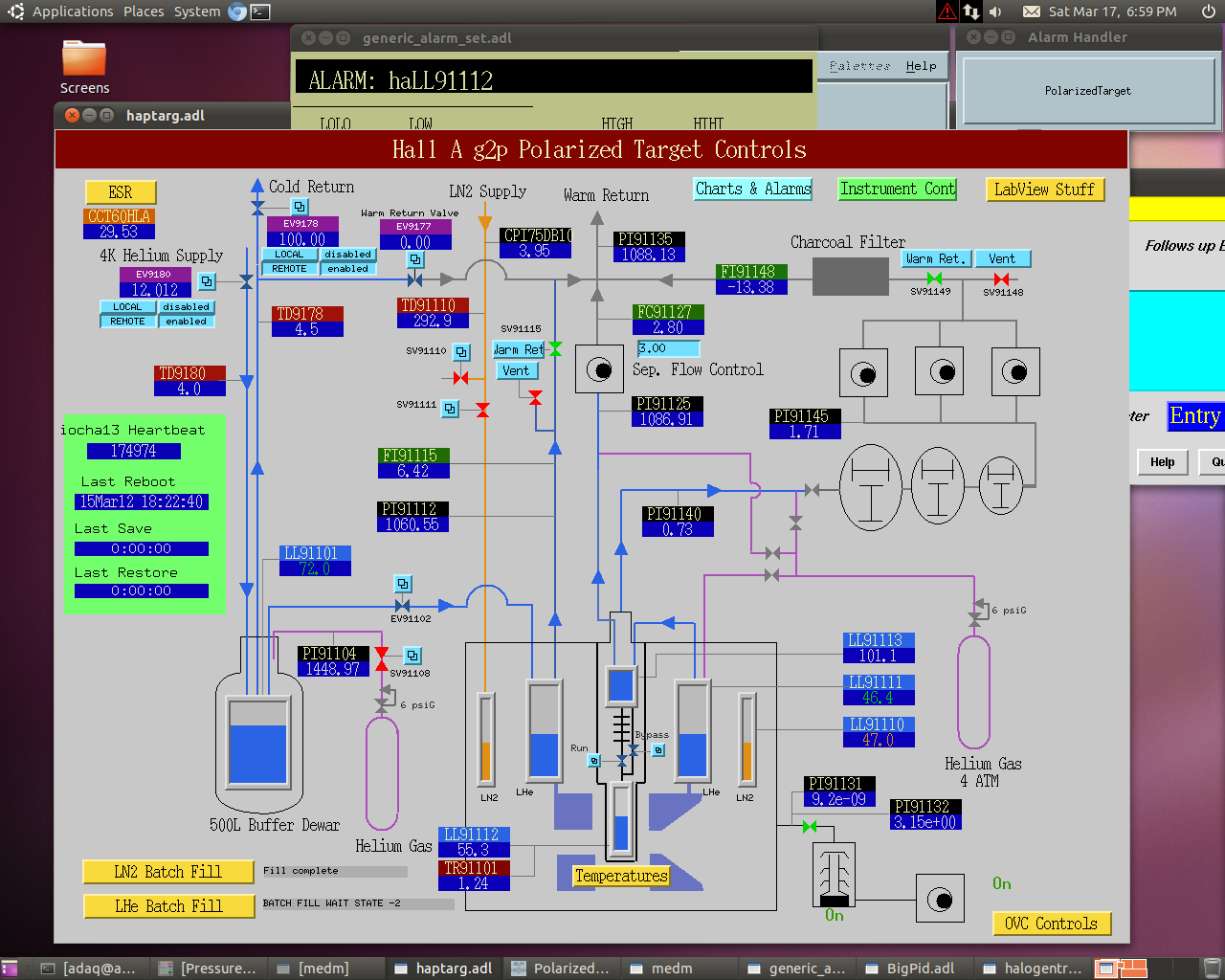Screen dimensions: 1225x980
Task: Open the ESR related display menu
Action: (x=121, y=192)
